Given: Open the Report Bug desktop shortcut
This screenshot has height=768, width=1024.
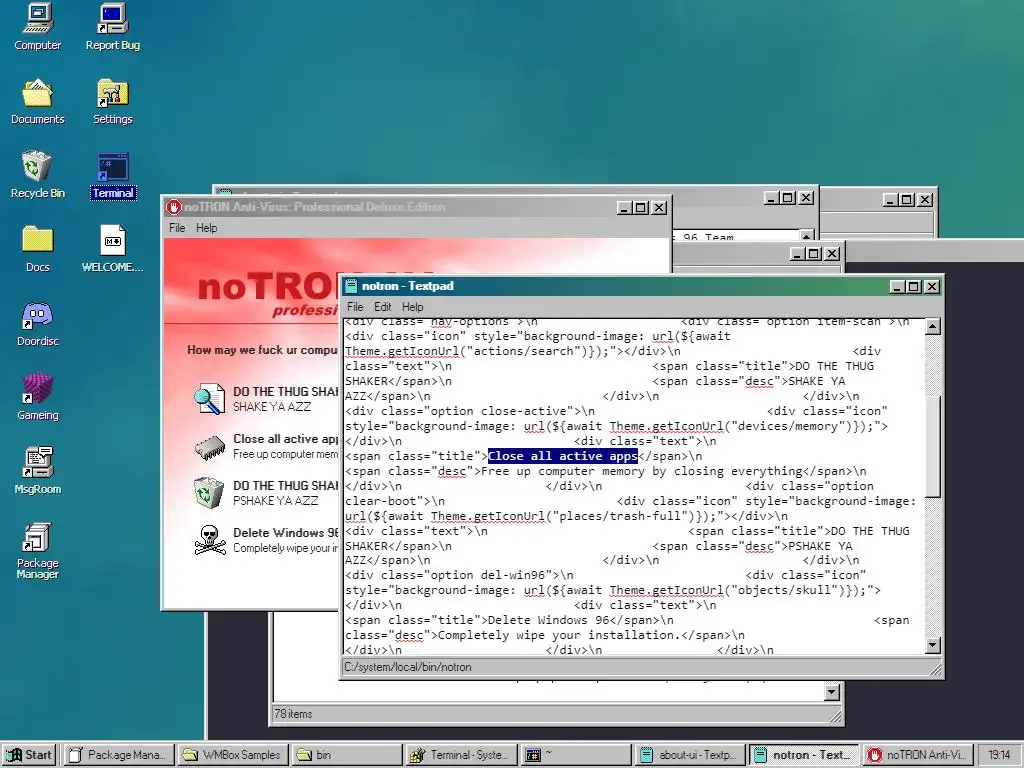Looking at the screenshot, I should click(x=113, y=26).
